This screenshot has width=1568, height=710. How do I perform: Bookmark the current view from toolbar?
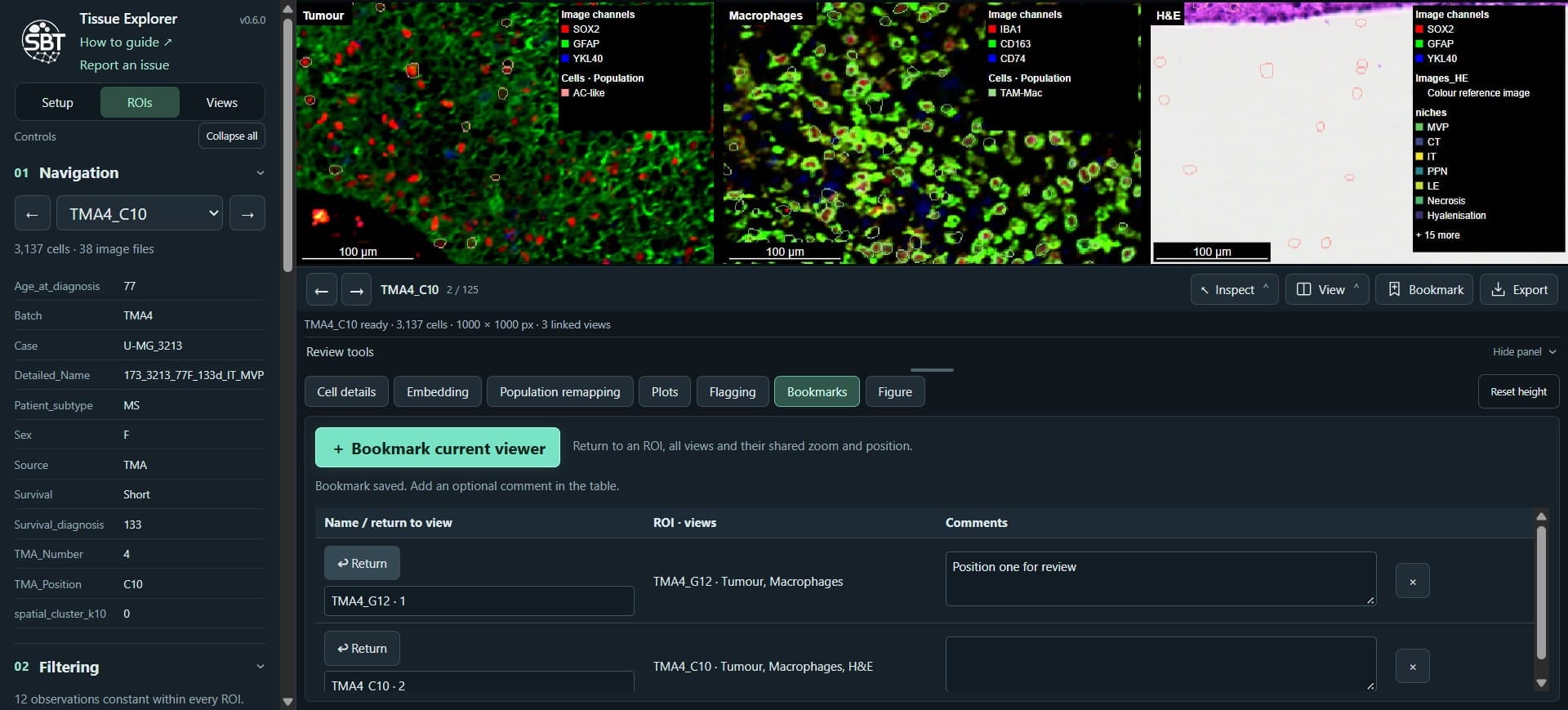click(1424, 289)
